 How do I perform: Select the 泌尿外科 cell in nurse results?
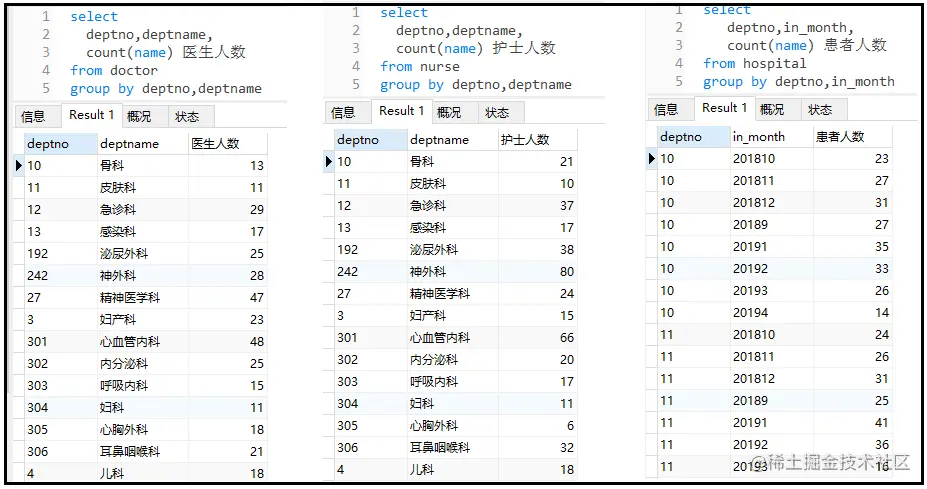point(452,250)
